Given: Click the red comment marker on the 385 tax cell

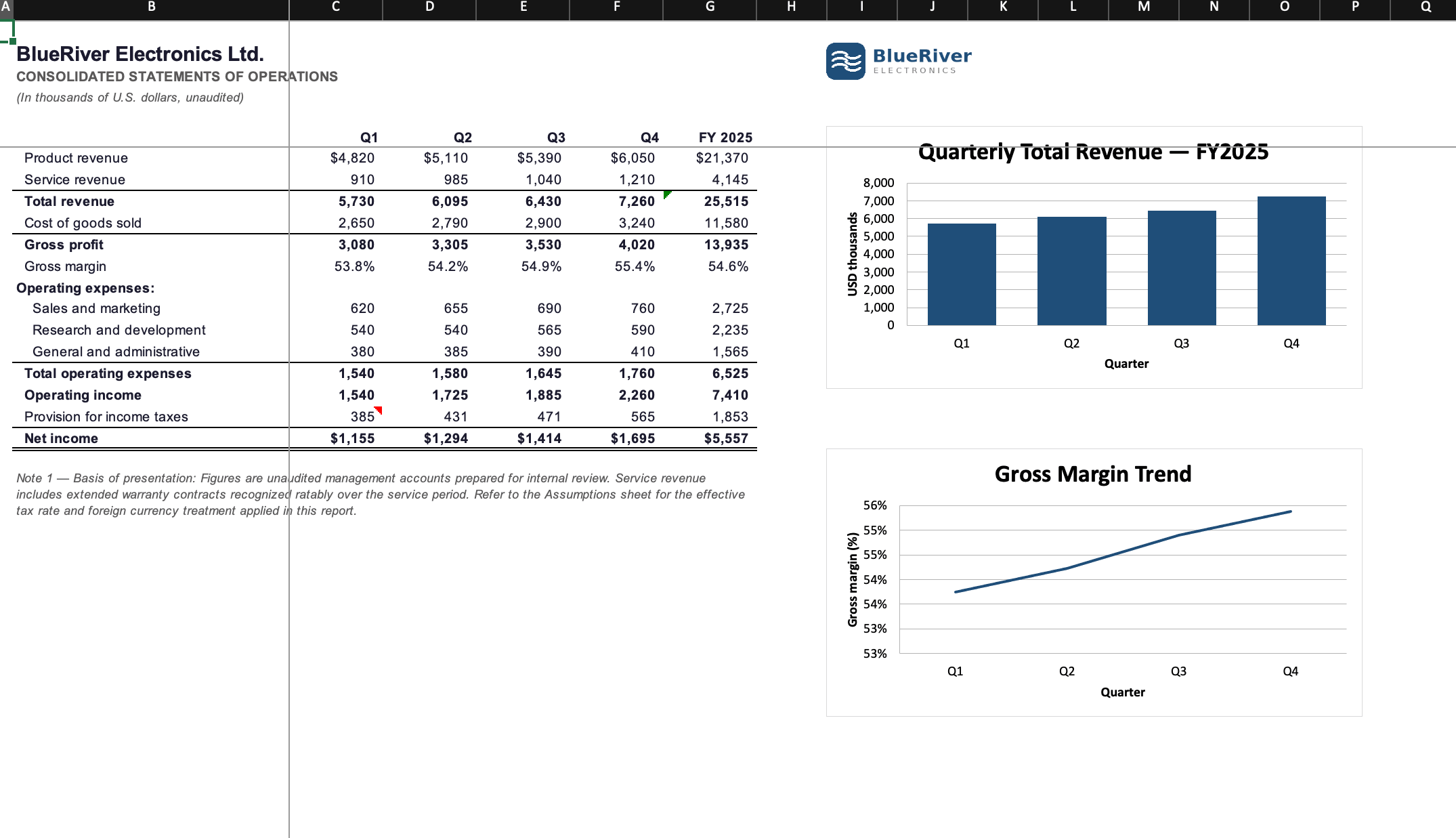Looking at the screenshot, I should tap(379, 410).
